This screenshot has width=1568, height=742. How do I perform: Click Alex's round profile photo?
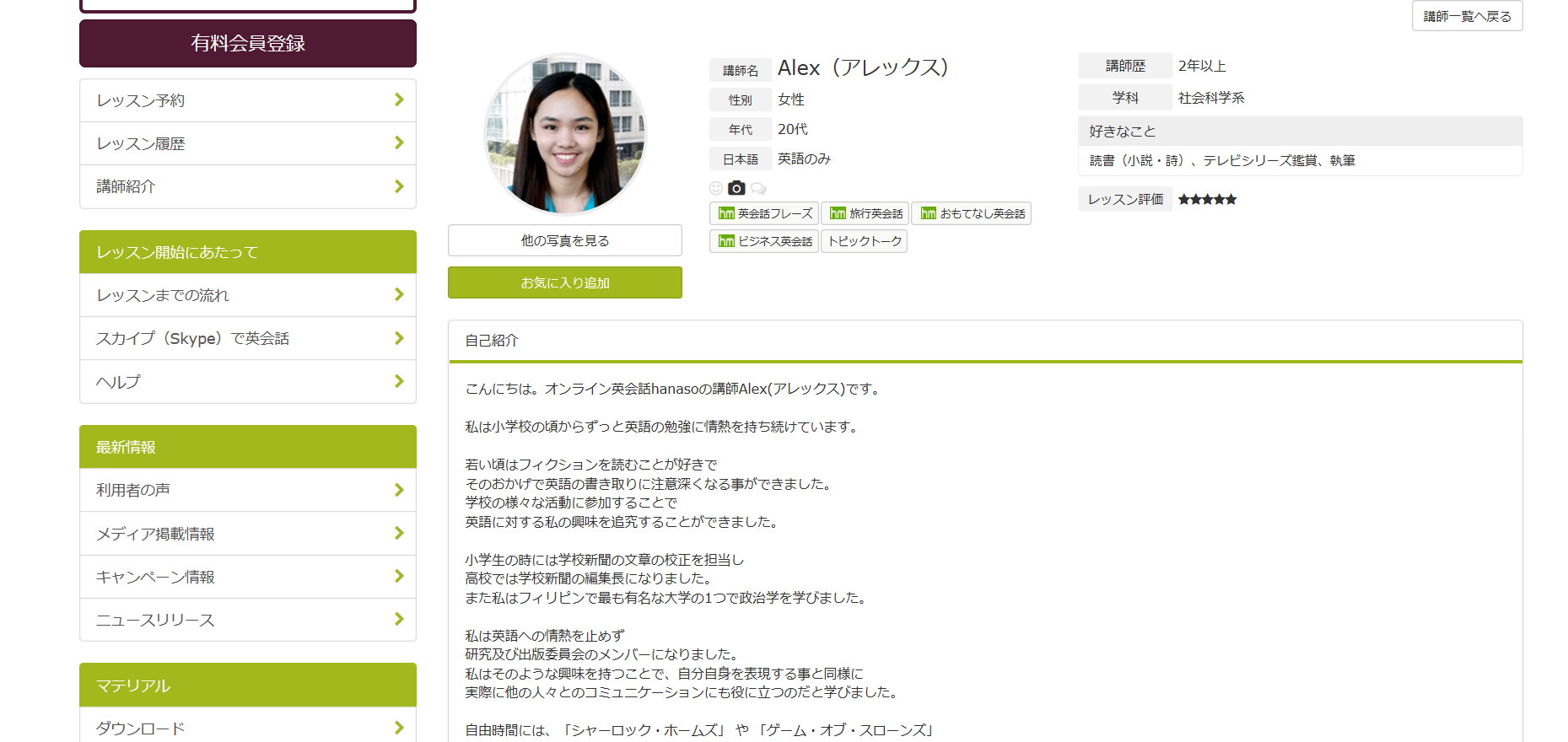pyautogui.click(x=565, y=134)
